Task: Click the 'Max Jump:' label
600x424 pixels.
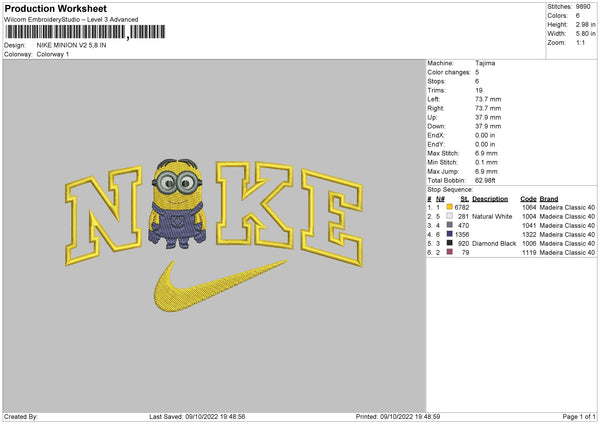Action: [x=443, y=171]
